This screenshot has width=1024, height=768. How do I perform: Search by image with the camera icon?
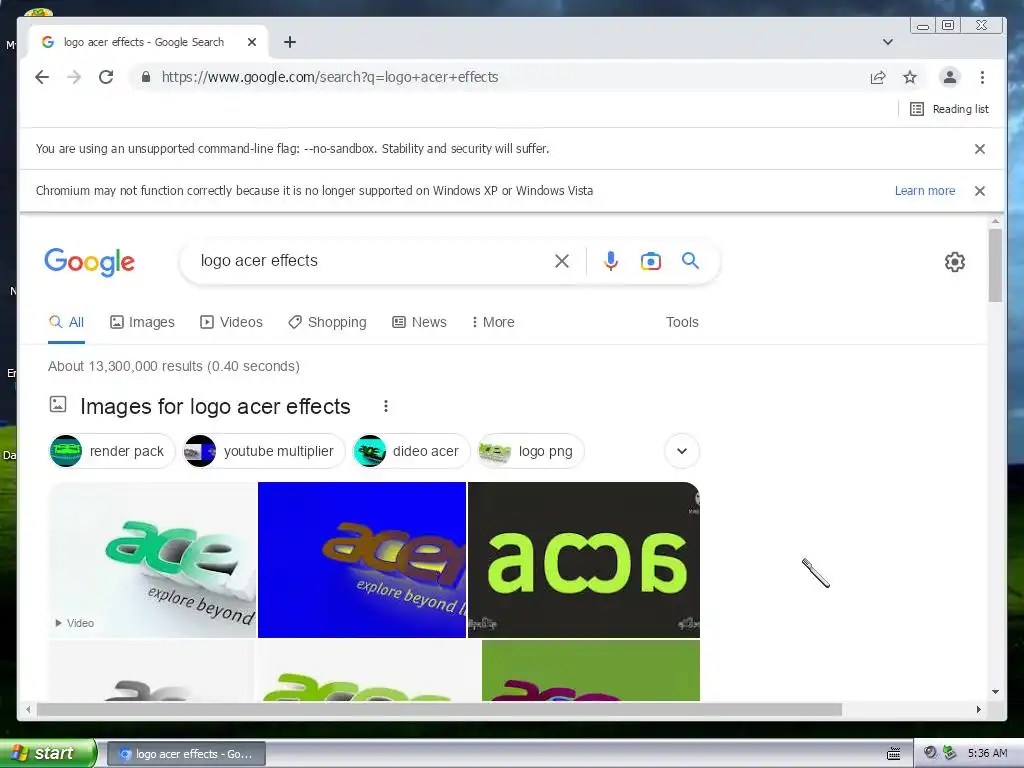pyautogui.click(x=650, y=261)
